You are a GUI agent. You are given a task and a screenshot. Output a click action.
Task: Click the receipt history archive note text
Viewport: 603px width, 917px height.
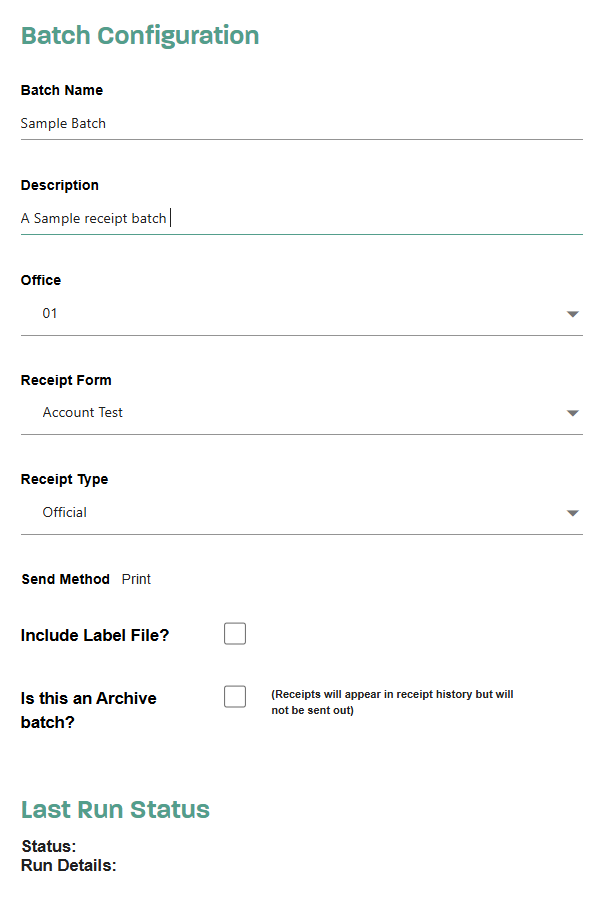pos(392,702)
